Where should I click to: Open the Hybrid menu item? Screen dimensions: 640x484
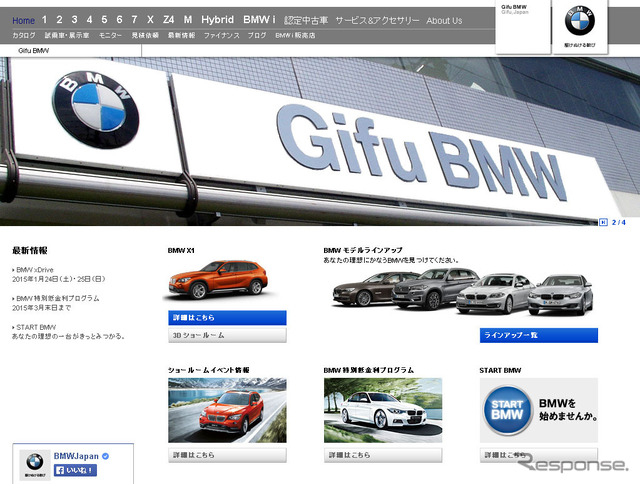point(218,20)
